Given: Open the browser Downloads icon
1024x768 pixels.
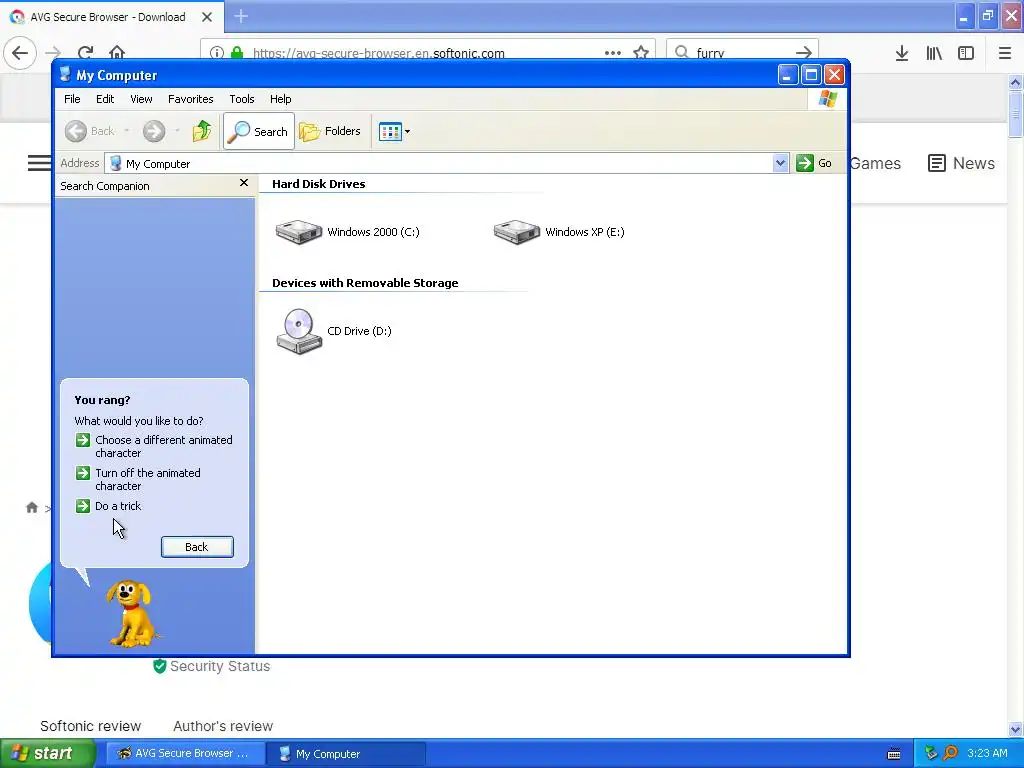Looking at the screenshot, I should [902, 53].
